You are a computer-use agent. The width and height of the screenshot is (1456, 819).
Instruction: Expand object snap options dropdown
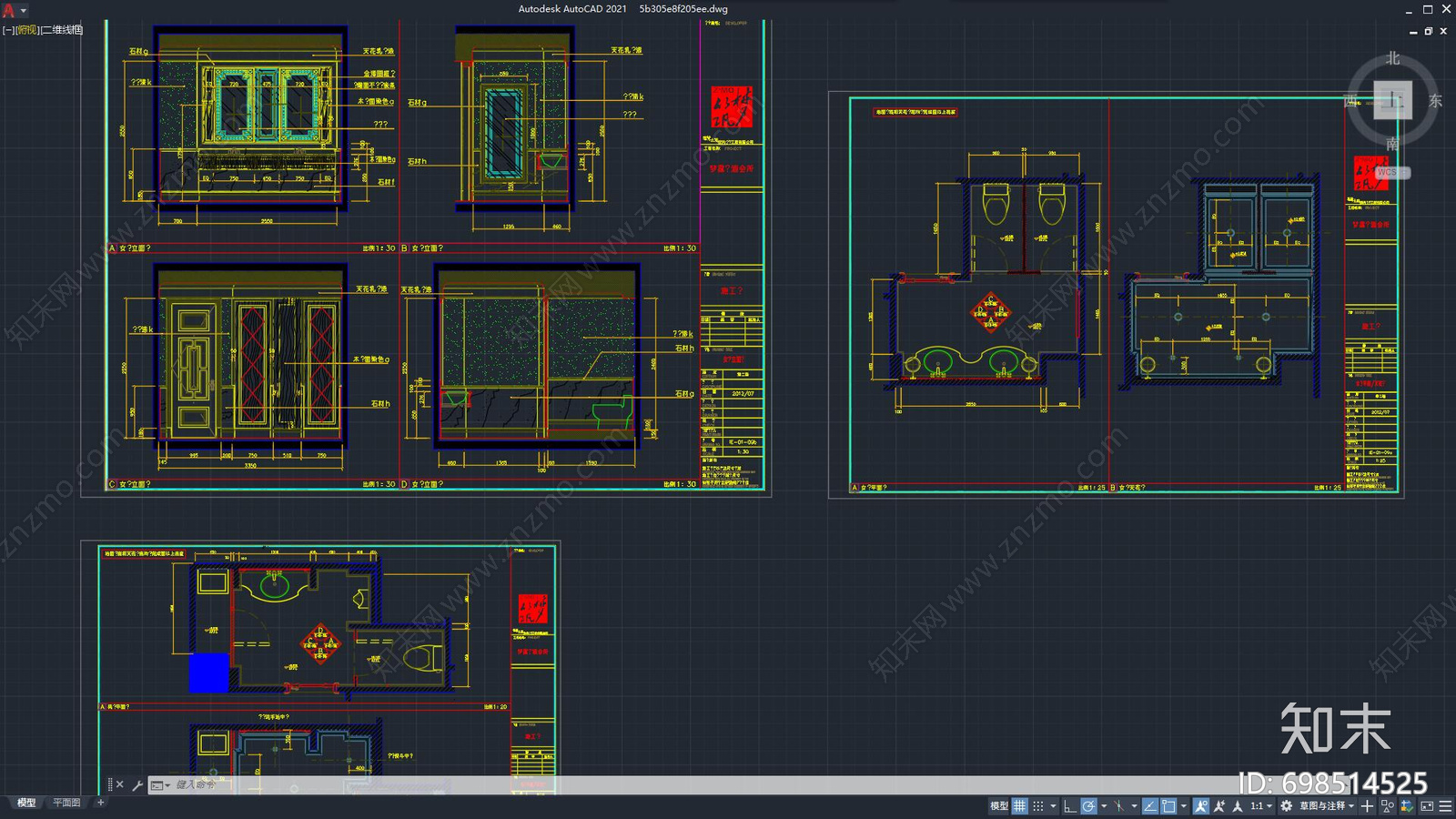pos(1184,806)
